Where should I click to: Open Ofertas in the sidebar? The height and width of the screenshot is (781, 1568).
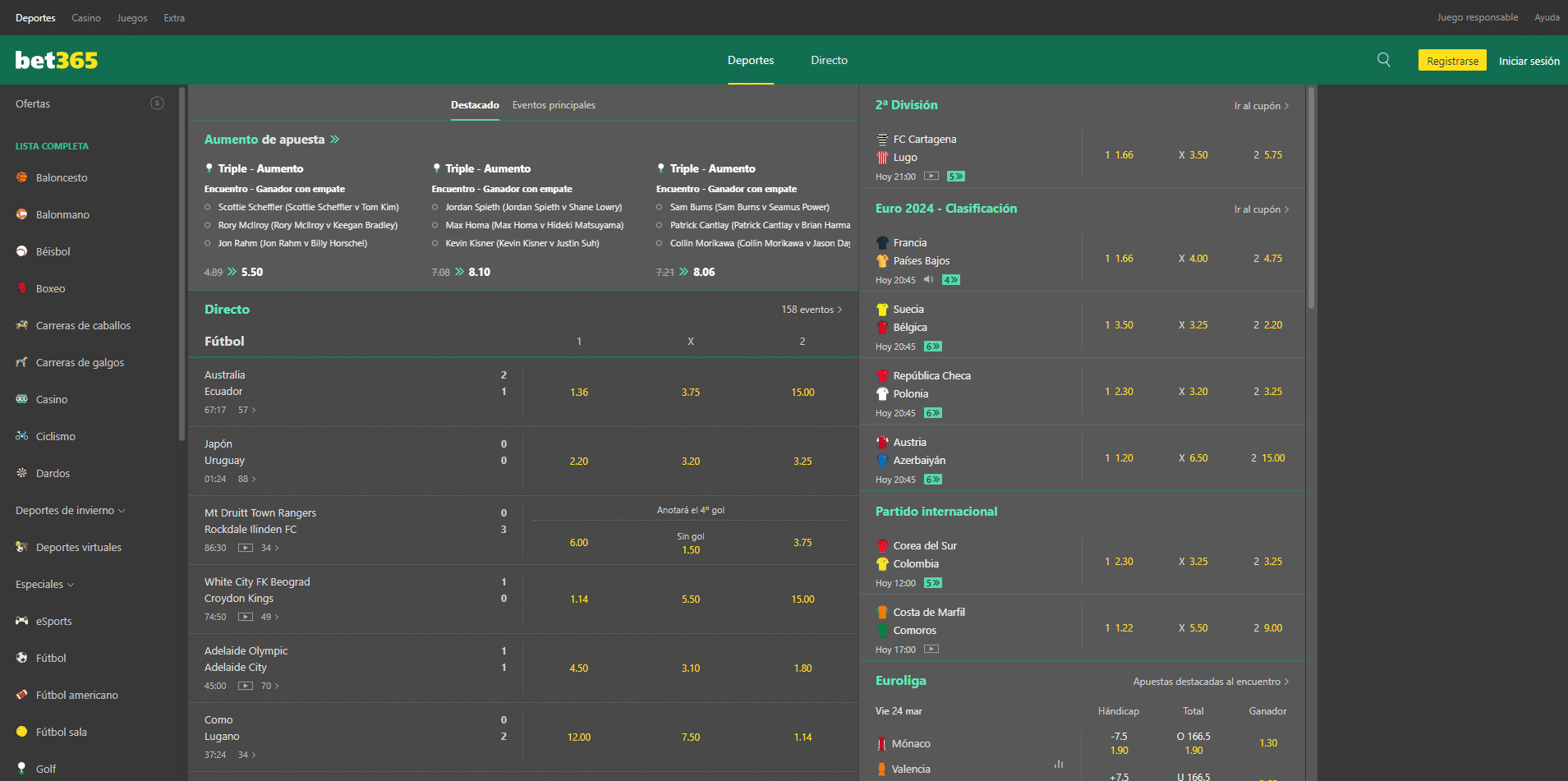pyautogui.click(x=33, y=103)
